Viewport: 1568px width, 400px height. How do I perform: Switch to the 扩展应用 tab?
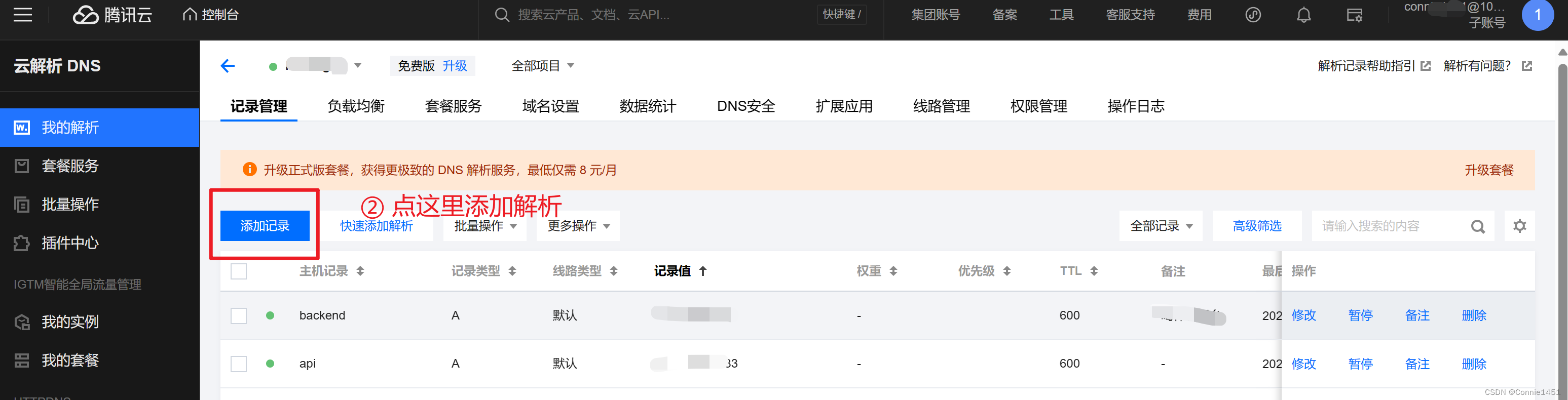pyautogui.click(x=844, y=106)
